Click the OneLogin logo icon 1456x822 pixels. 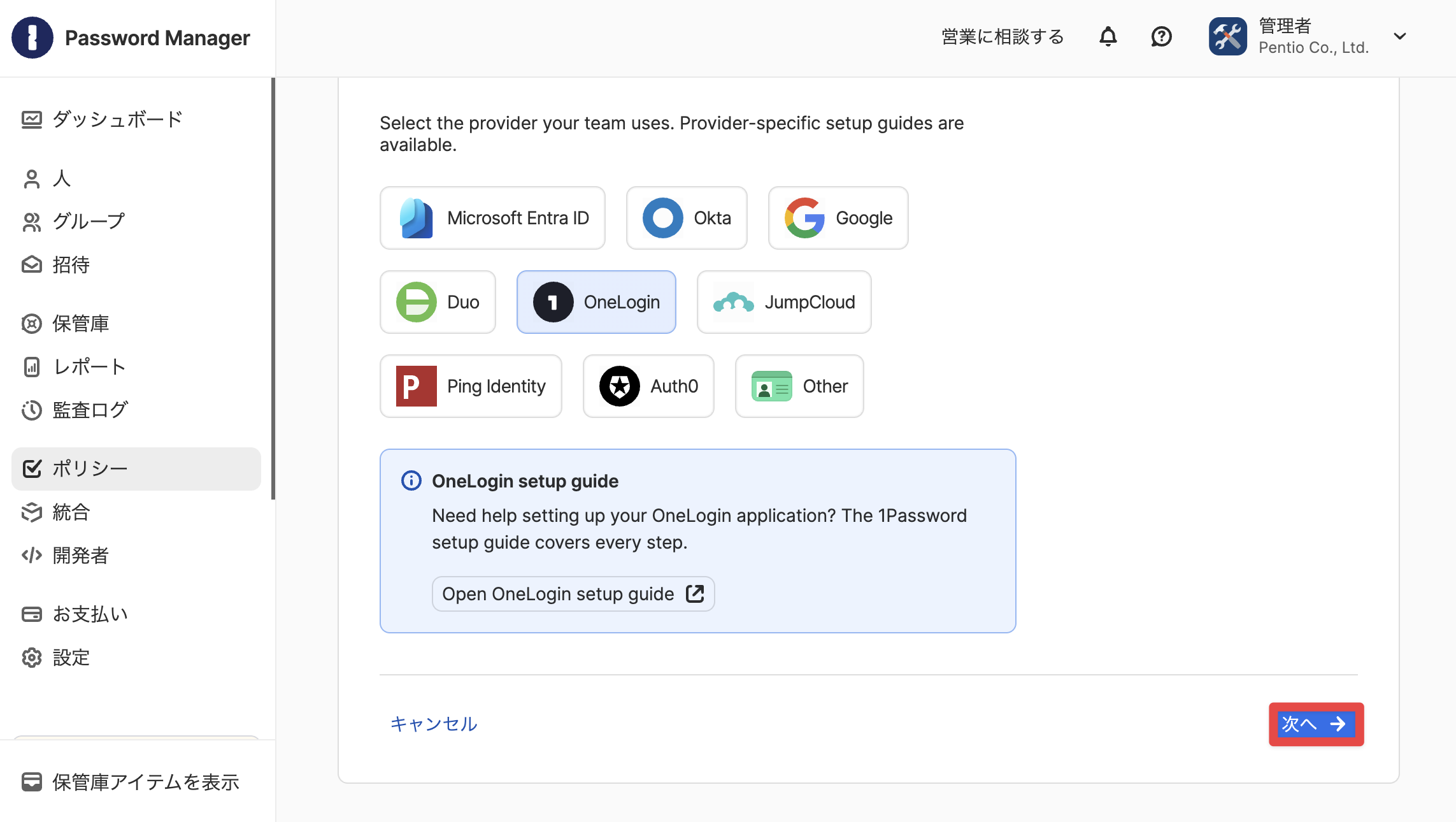click(553, 302)
